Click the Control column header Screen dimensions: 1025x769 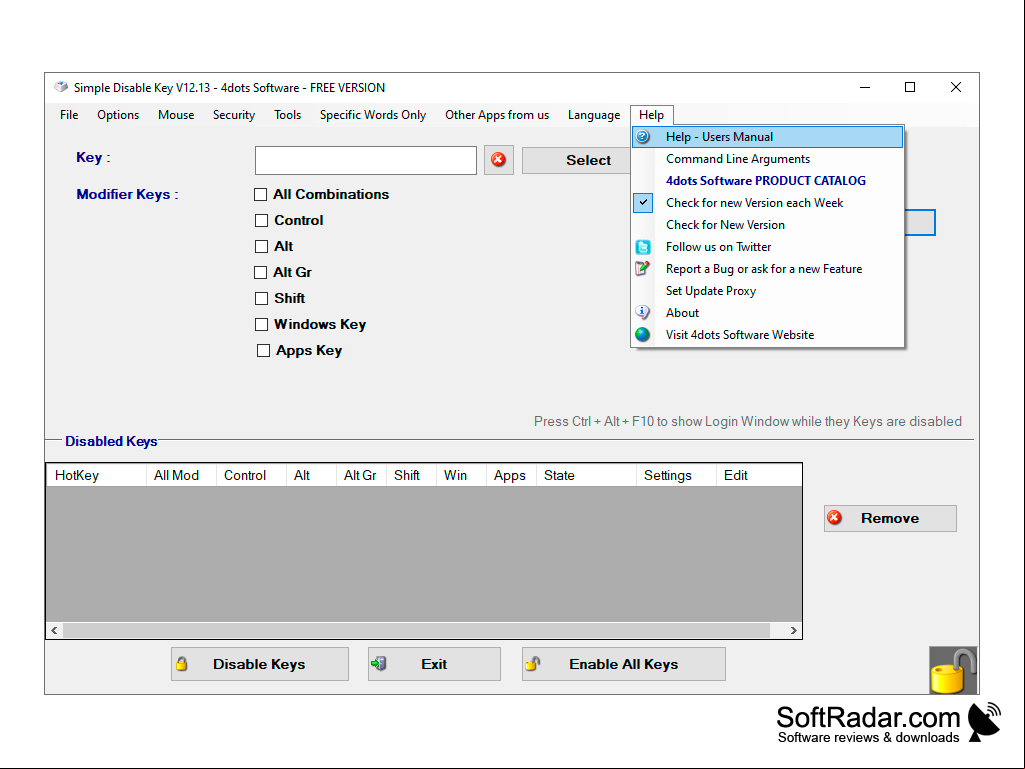click(252, 475)
